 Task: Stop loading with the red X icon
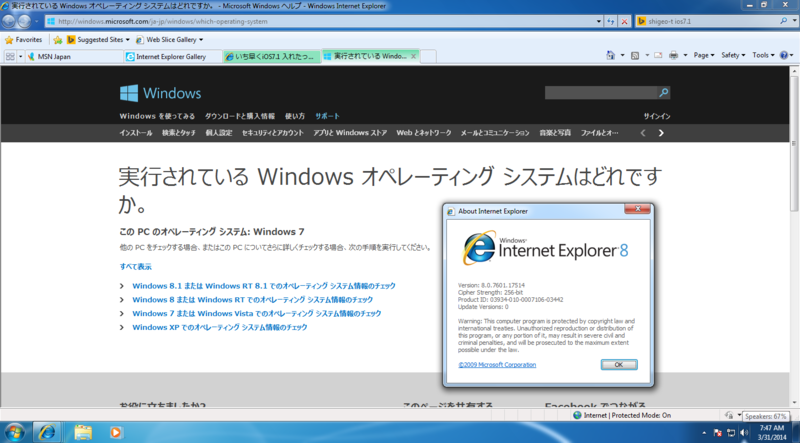click(624, 21)
